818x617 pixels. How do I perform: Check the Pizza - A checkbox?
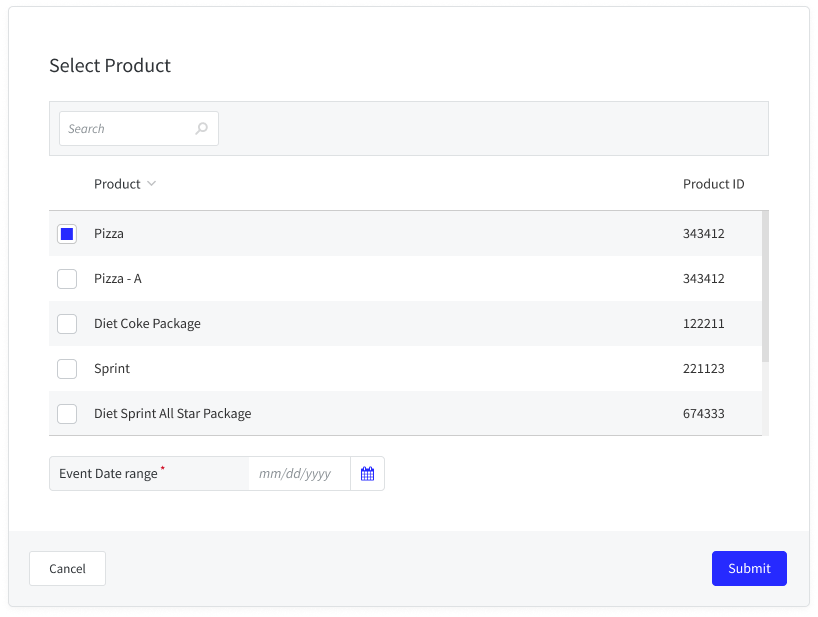point(67,278)
